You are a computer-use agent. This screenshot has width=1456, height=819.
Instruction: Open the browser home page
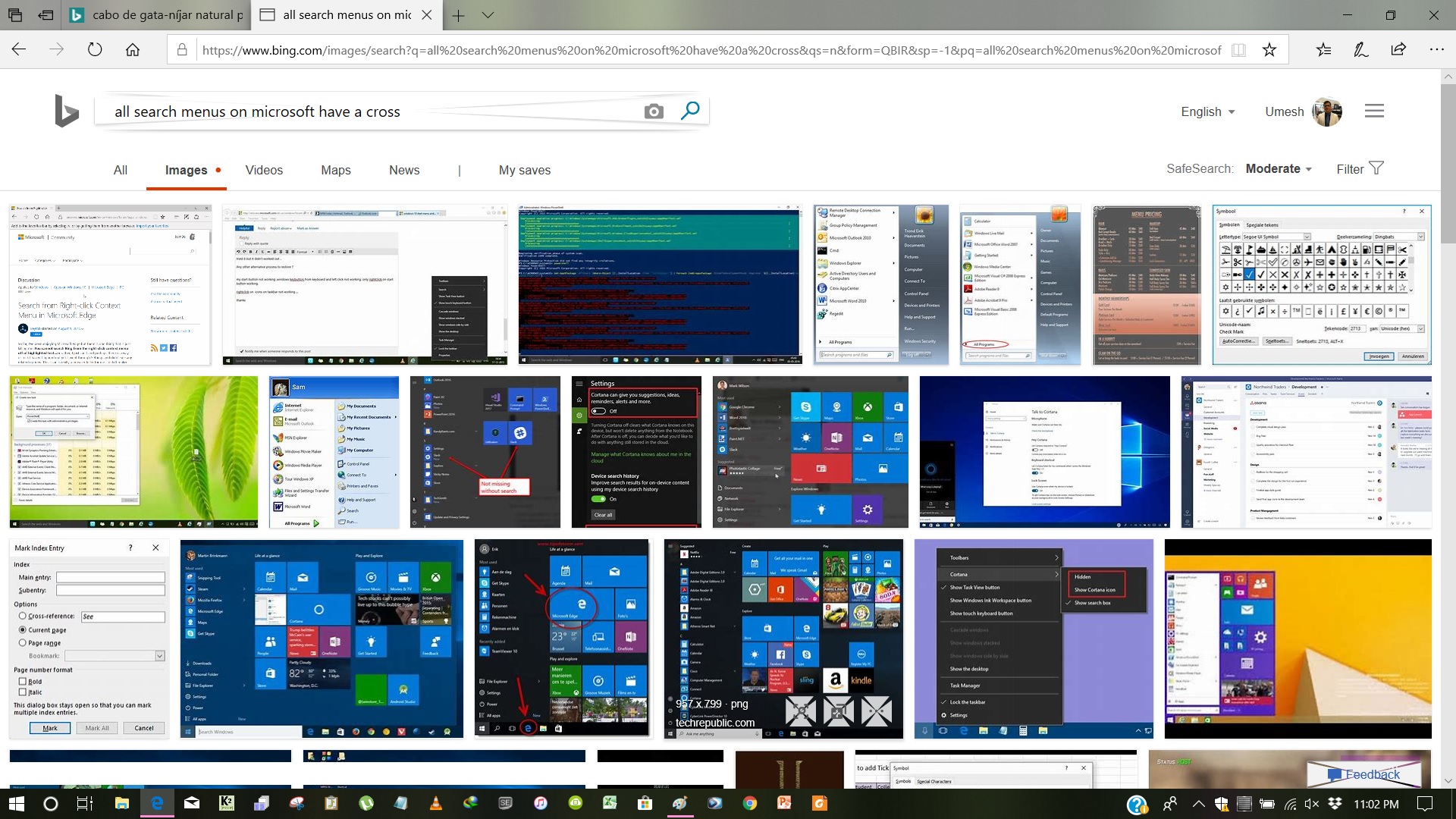133,50
